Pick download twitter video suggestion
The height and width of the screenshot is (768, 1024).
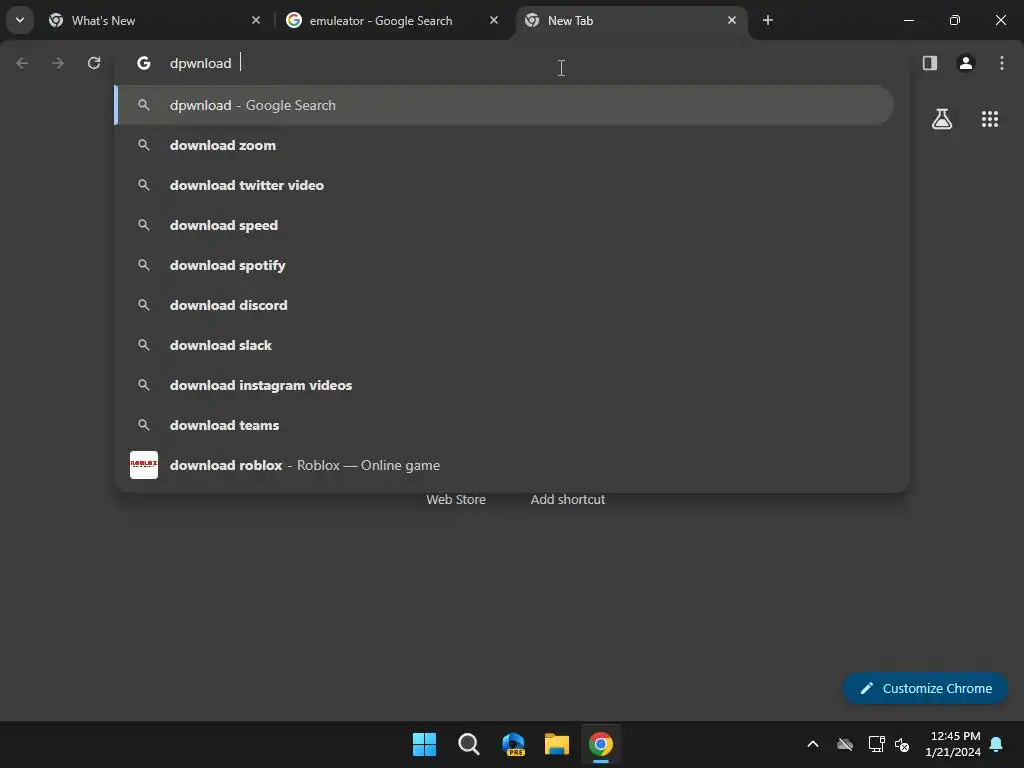click(504, 185)
